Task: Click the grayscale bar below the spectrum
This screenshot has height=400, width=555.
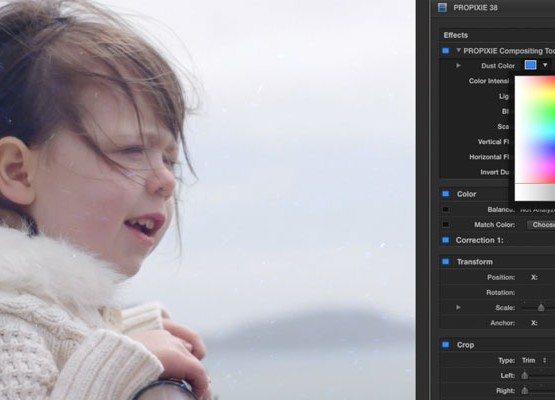Action: tap(535, 192)
